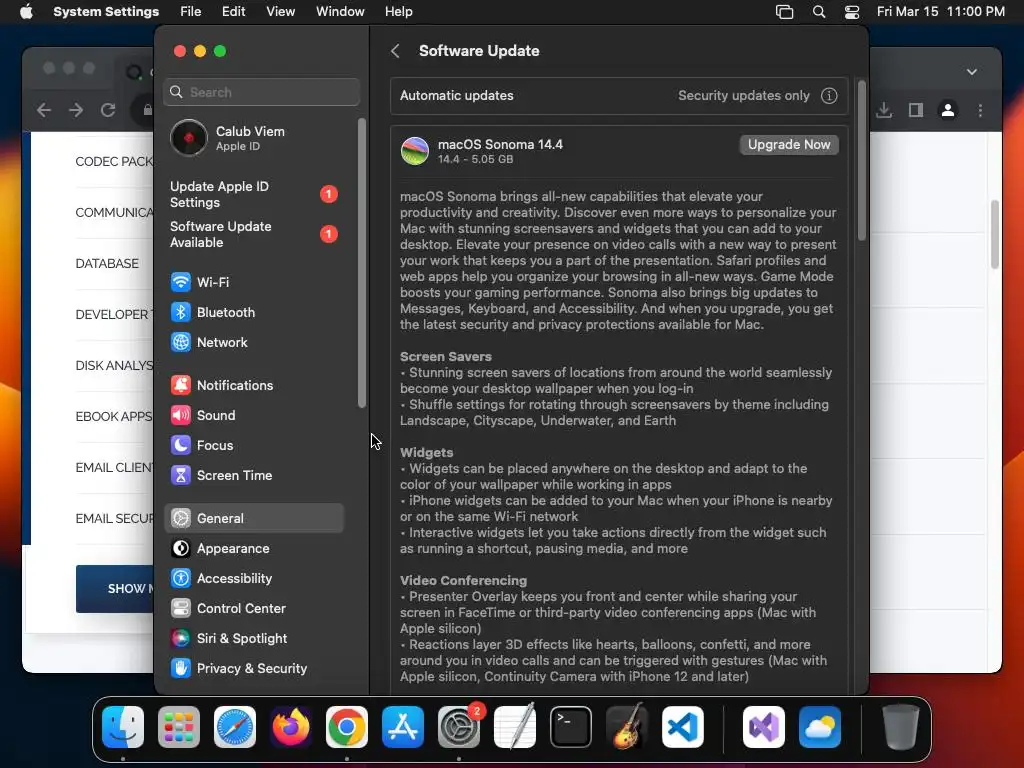
Task: Click forward arrow in Chrome window
Action: [x=76, y=110]
